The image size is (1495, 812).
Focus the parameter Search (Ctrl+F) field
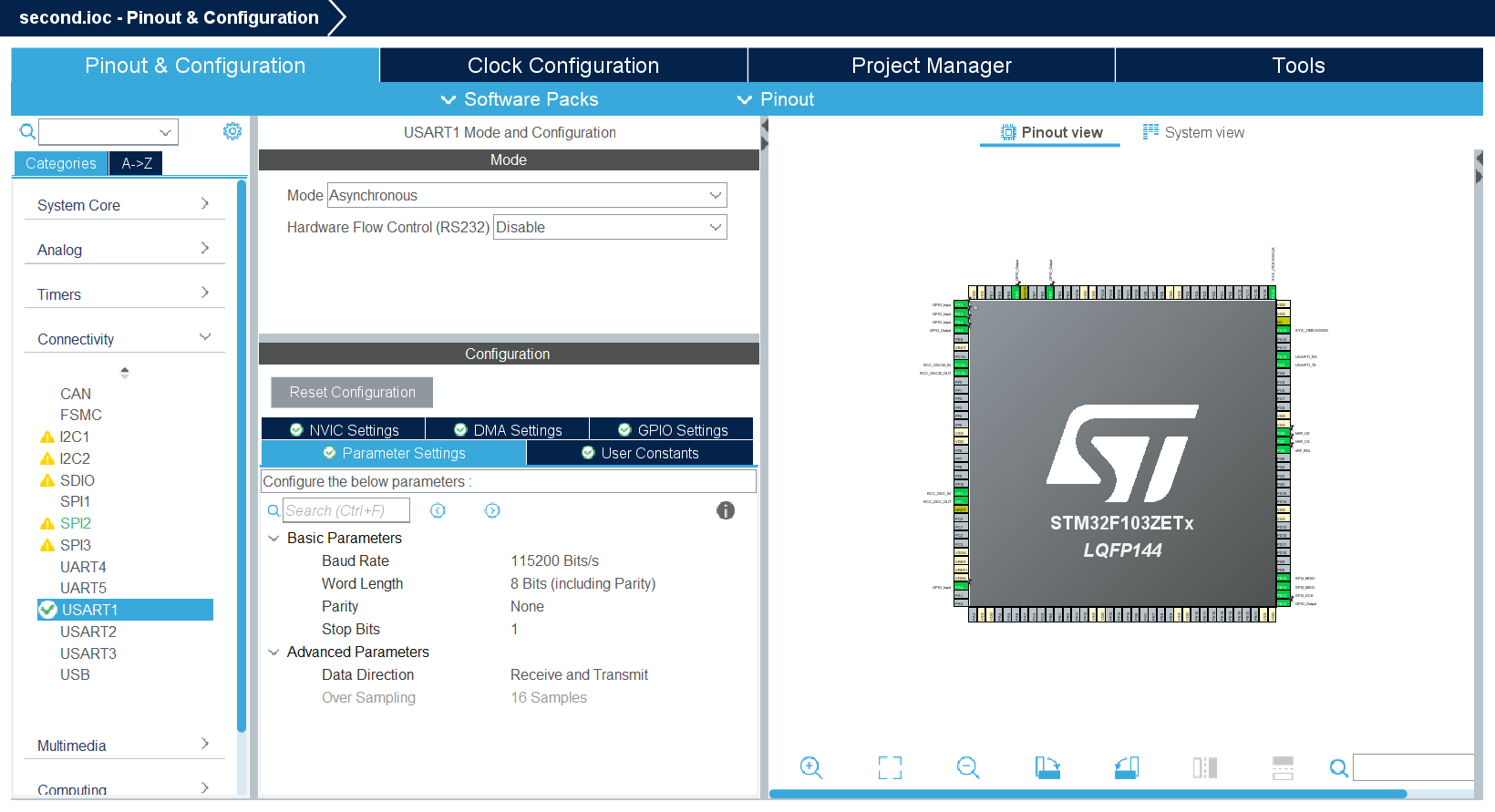tap(346, 510)
